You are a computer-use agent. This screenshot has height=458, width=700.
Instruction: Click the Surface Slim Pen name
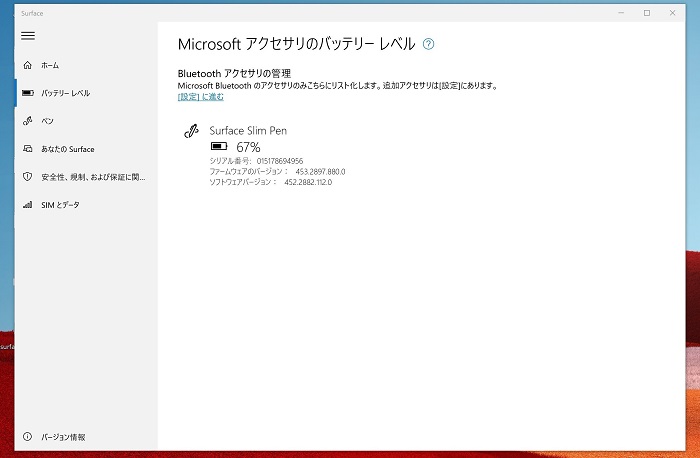click(248, 130)
